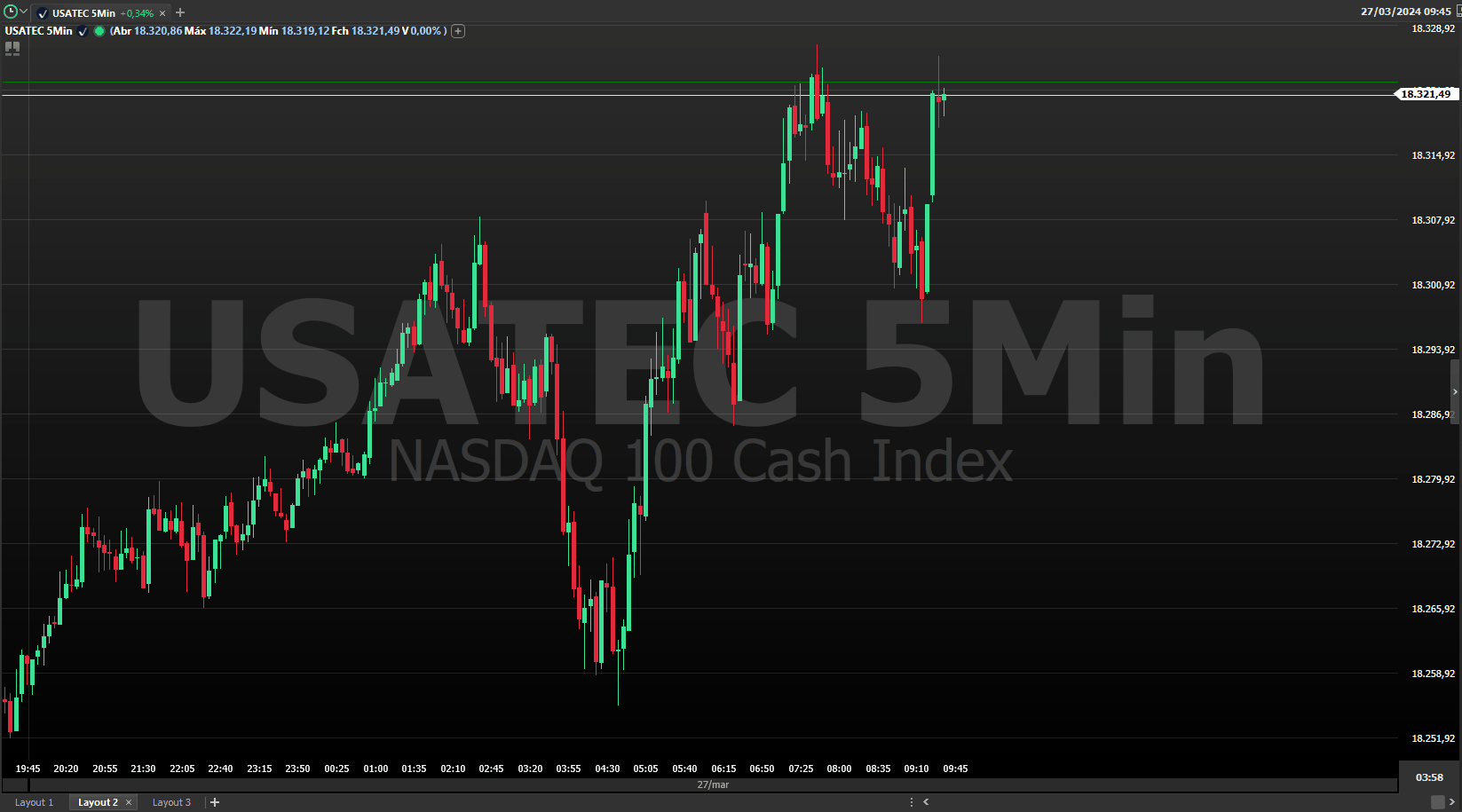This screenshot has height=812, width=1462.
Task: Click the 04:30 time axis label
Action: pos(607,769)
